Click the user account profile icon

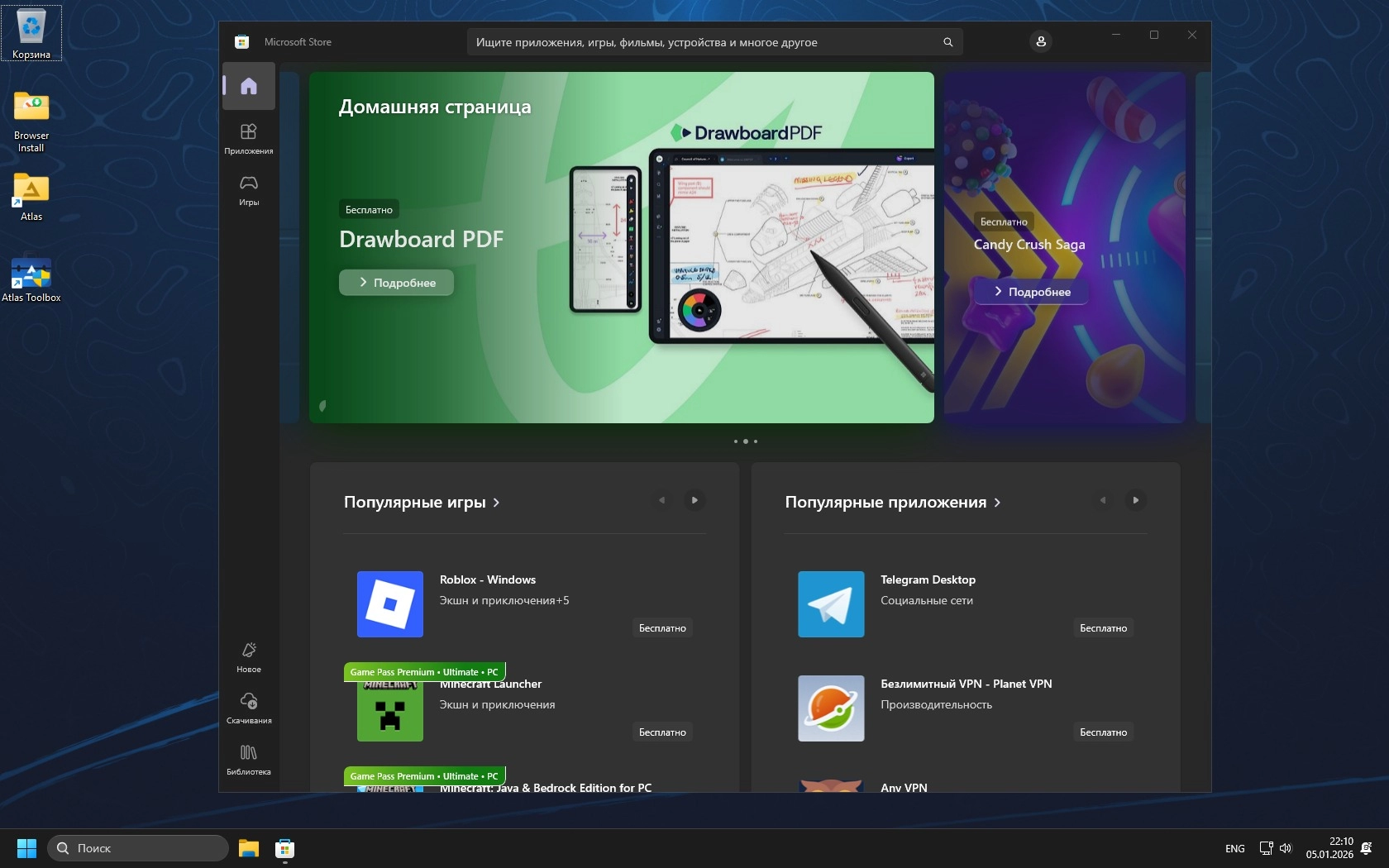point(1040,41)
